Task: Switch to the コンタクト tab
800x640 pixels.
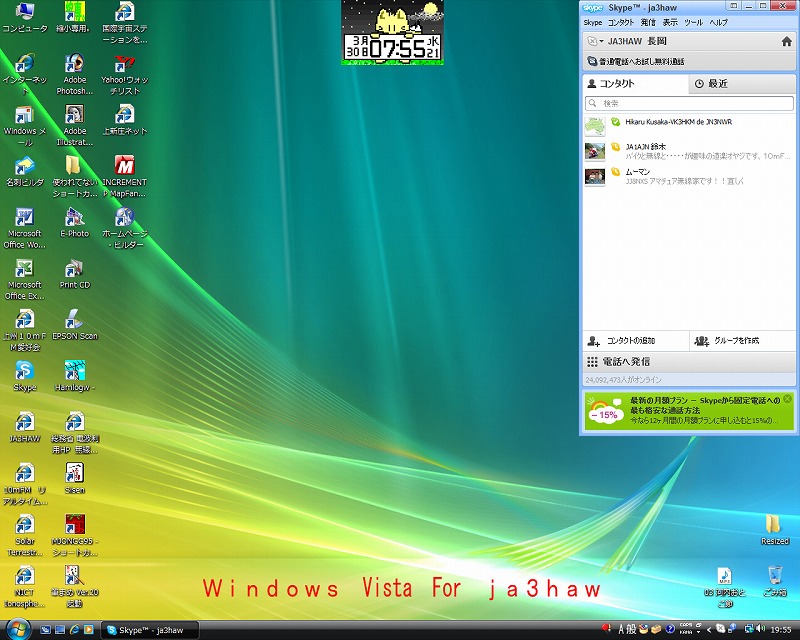Action: click(x=635, y=84)
